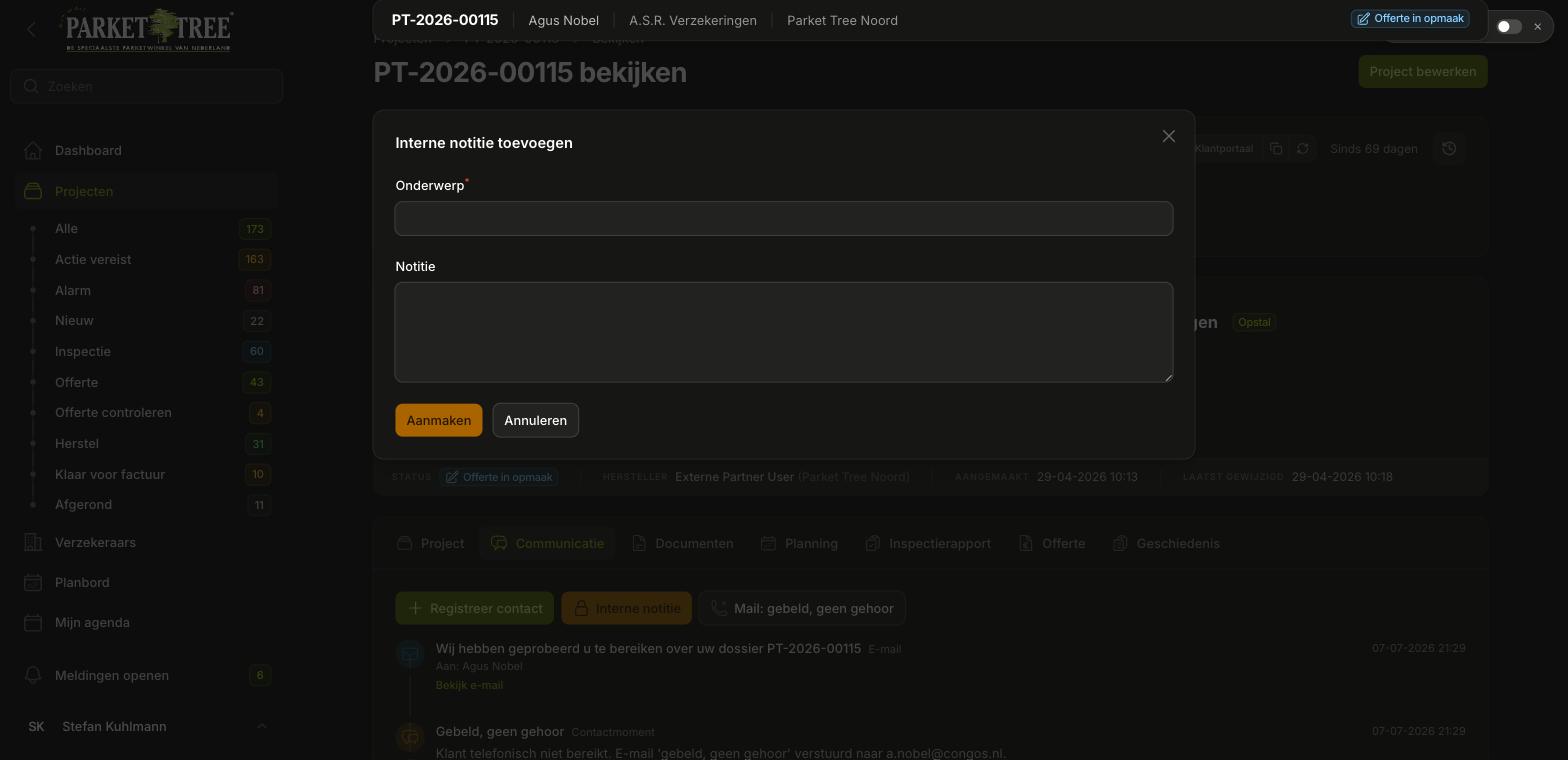Click the Annuleren button
This screenshot has width=1568, height=760.
536,420
